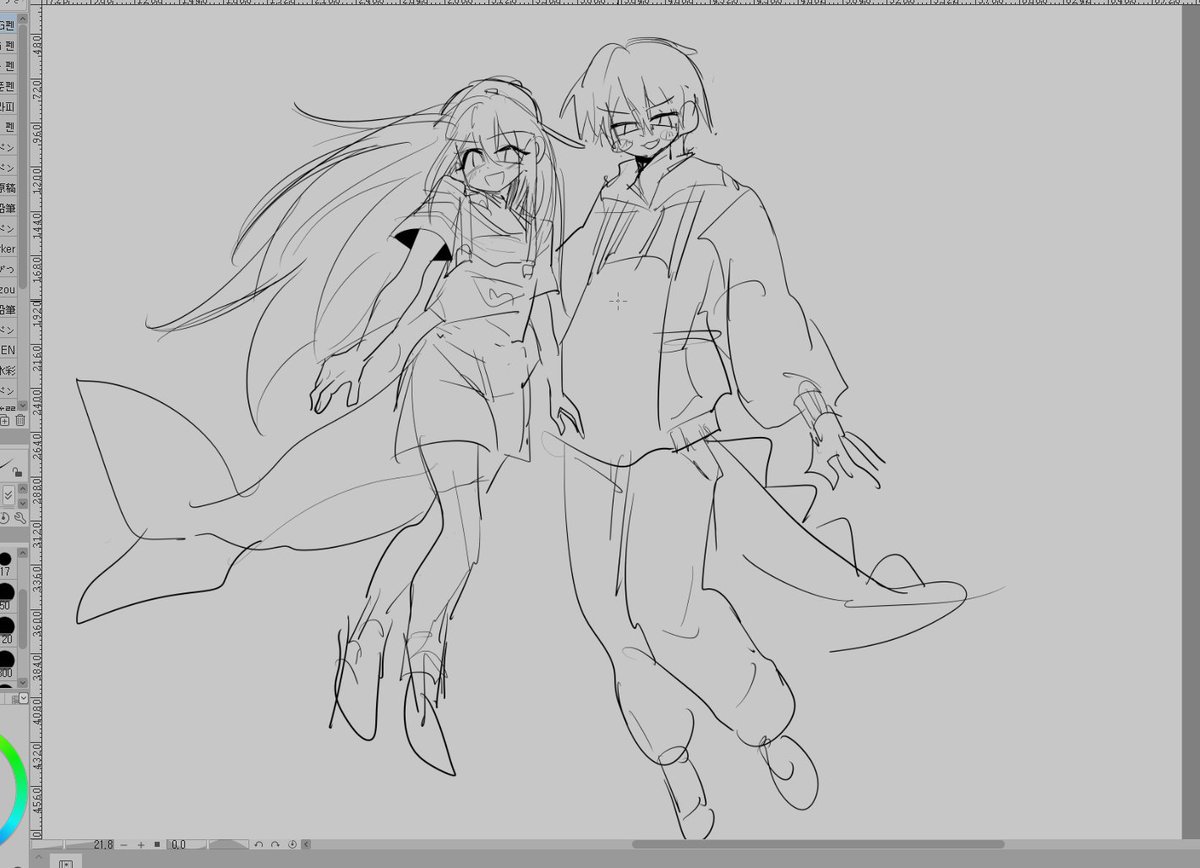Open the bottom dock panel icon
Viewport: 1200px width, 868px height.
[65, 862]
